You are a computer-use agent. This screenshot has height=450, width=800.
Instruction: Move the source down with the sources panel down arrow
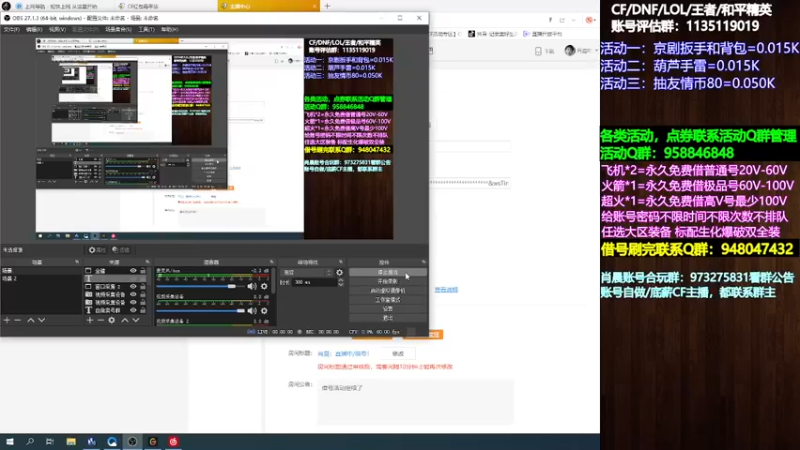(136, 320)
